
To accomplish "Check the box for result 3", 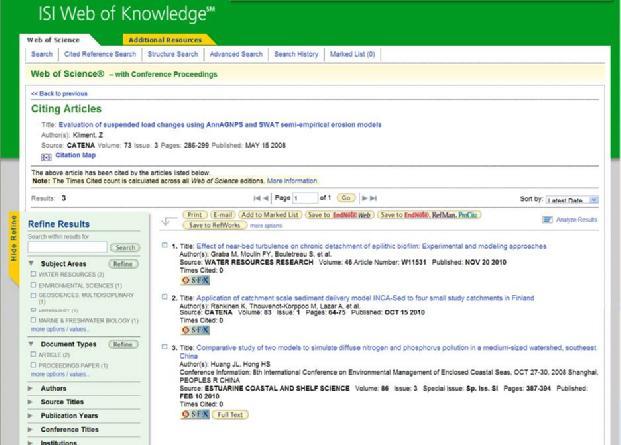I will coord(165,347).
